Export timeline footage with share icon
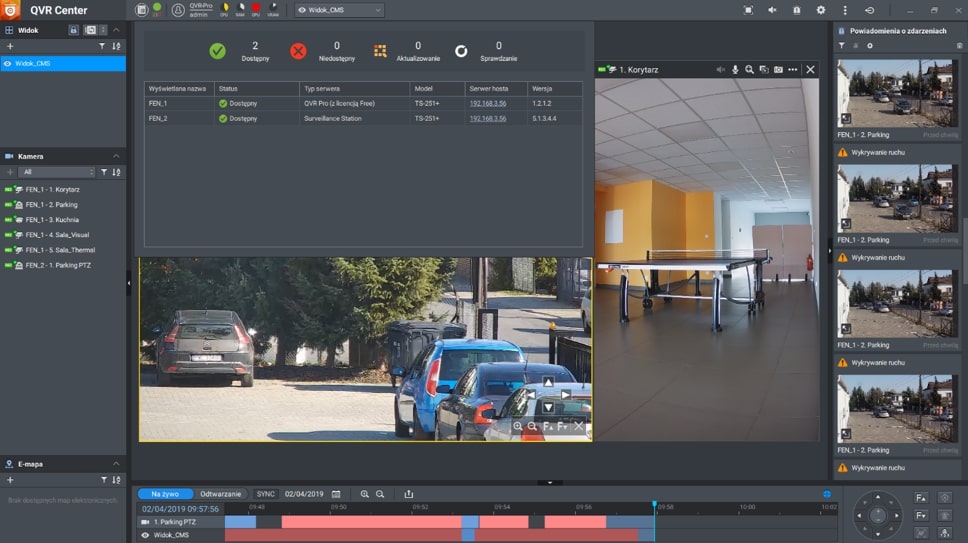 [409, 494]
